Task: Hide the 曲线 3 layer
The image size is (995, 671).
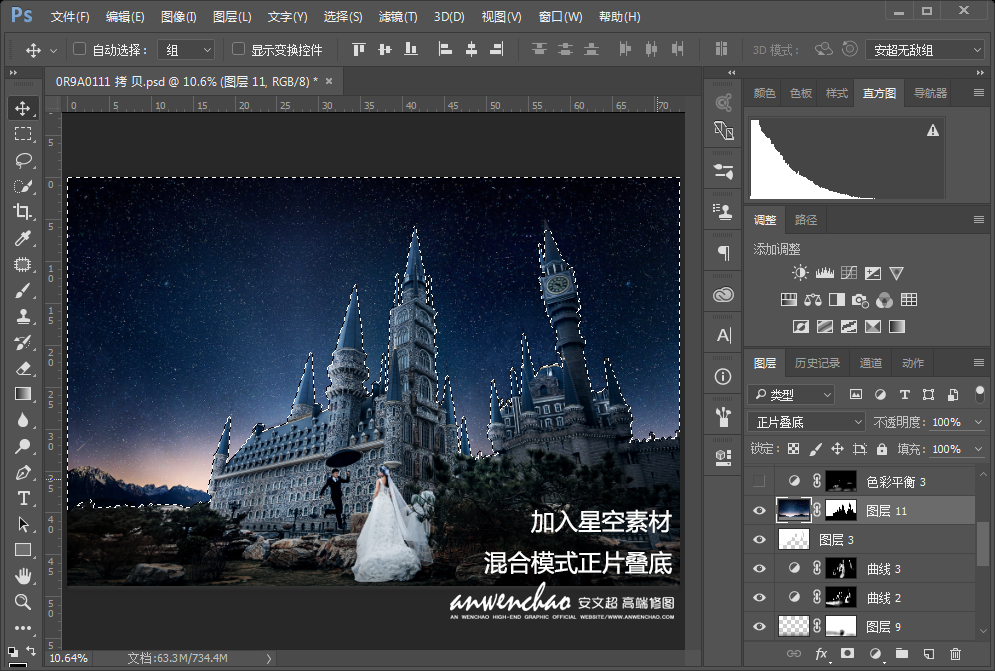Action: (759, 569)
